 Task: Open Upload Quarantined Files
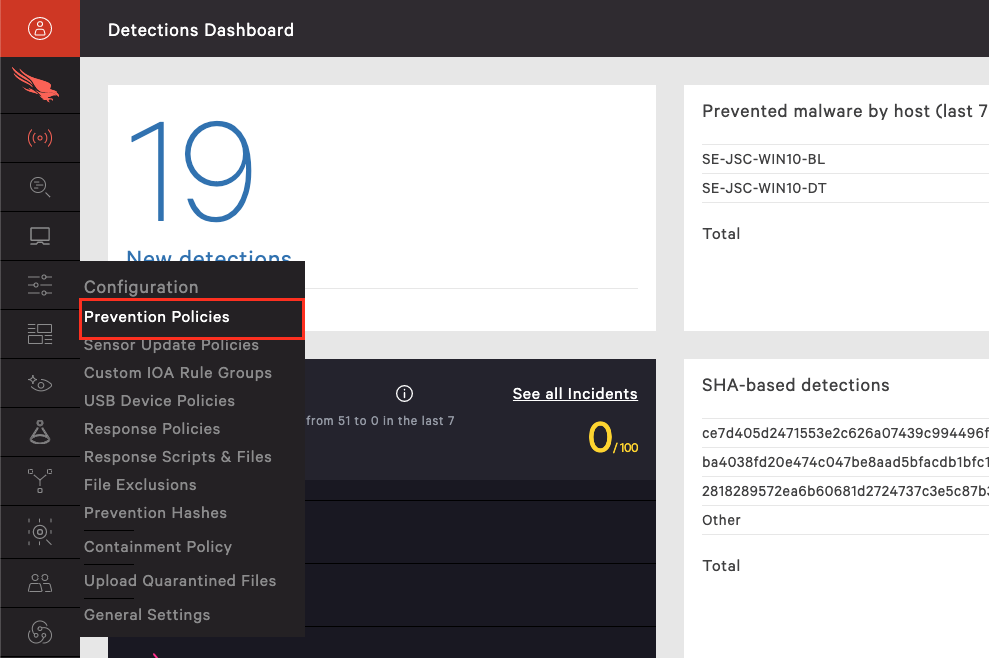(180, 581)
